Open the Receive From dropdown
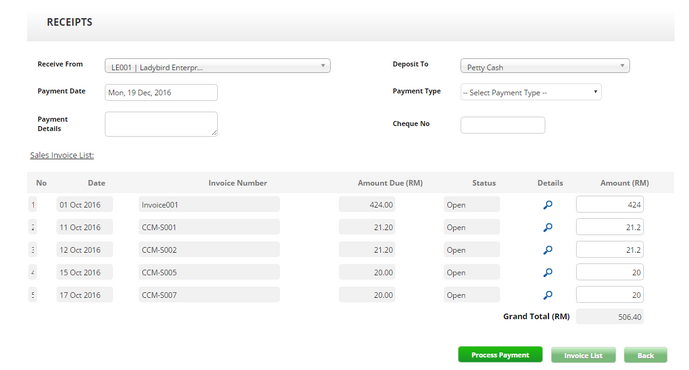This screenshot has height=370, width=689. 218,66
